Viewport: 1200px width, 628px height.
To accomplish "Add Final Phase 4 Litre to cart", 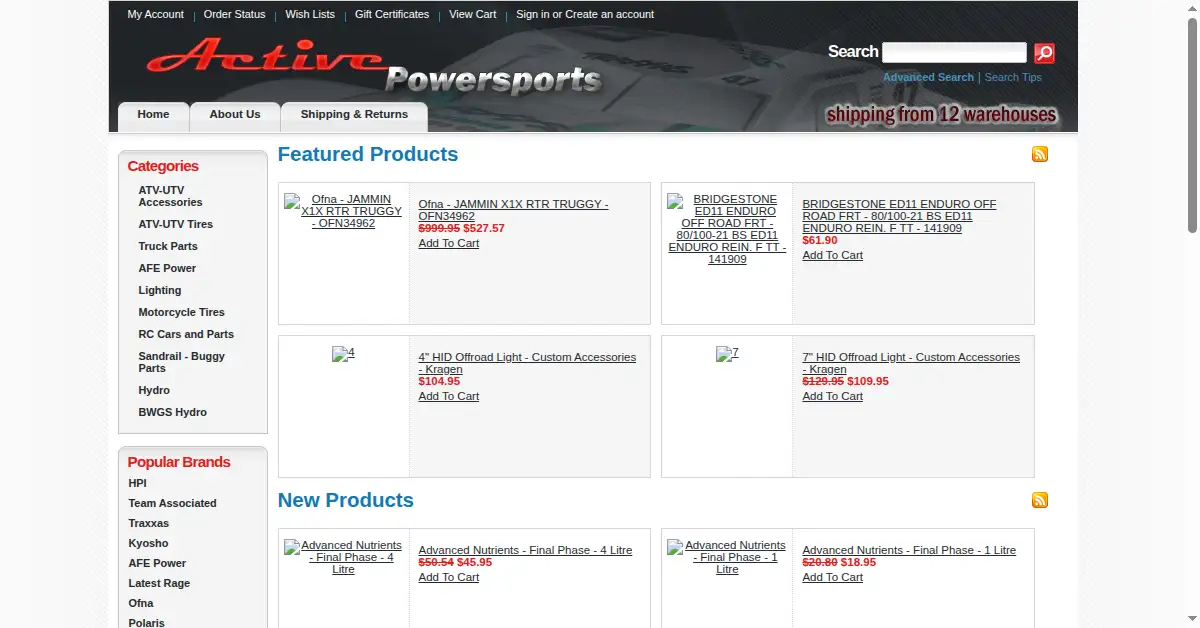I will point(448,577).
